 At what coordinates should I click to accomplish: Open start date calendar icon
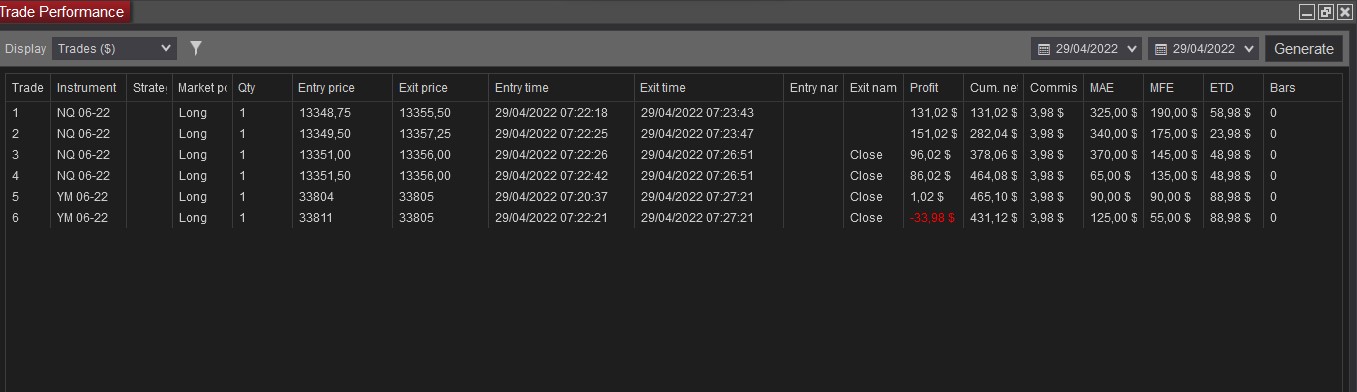point(1044,49)
